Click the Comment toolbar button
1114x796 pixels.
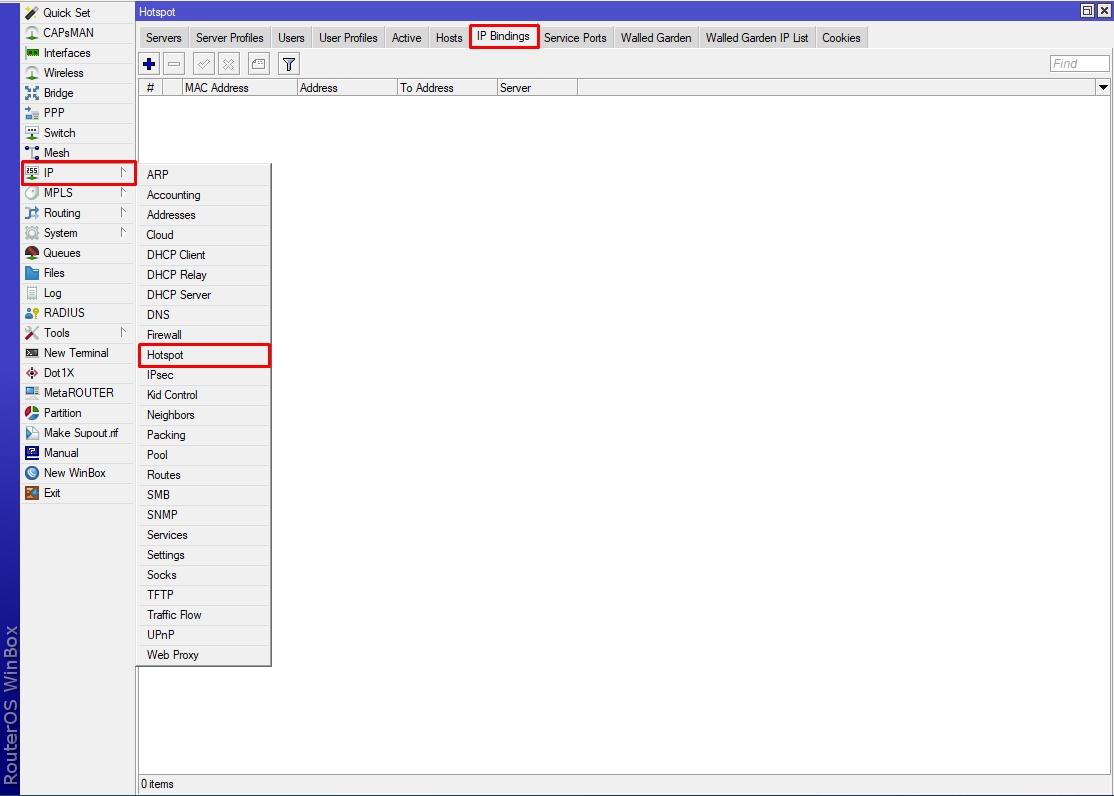(x=259, y=64)
